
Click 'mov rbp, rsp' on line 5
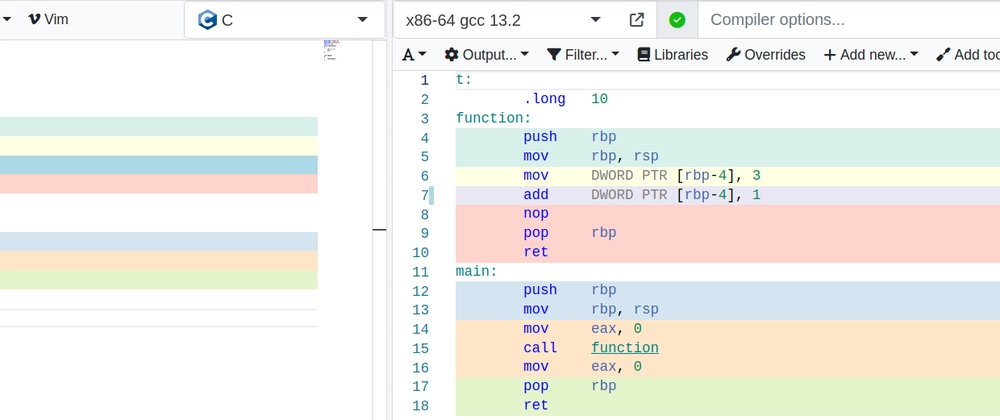(591, 156)
